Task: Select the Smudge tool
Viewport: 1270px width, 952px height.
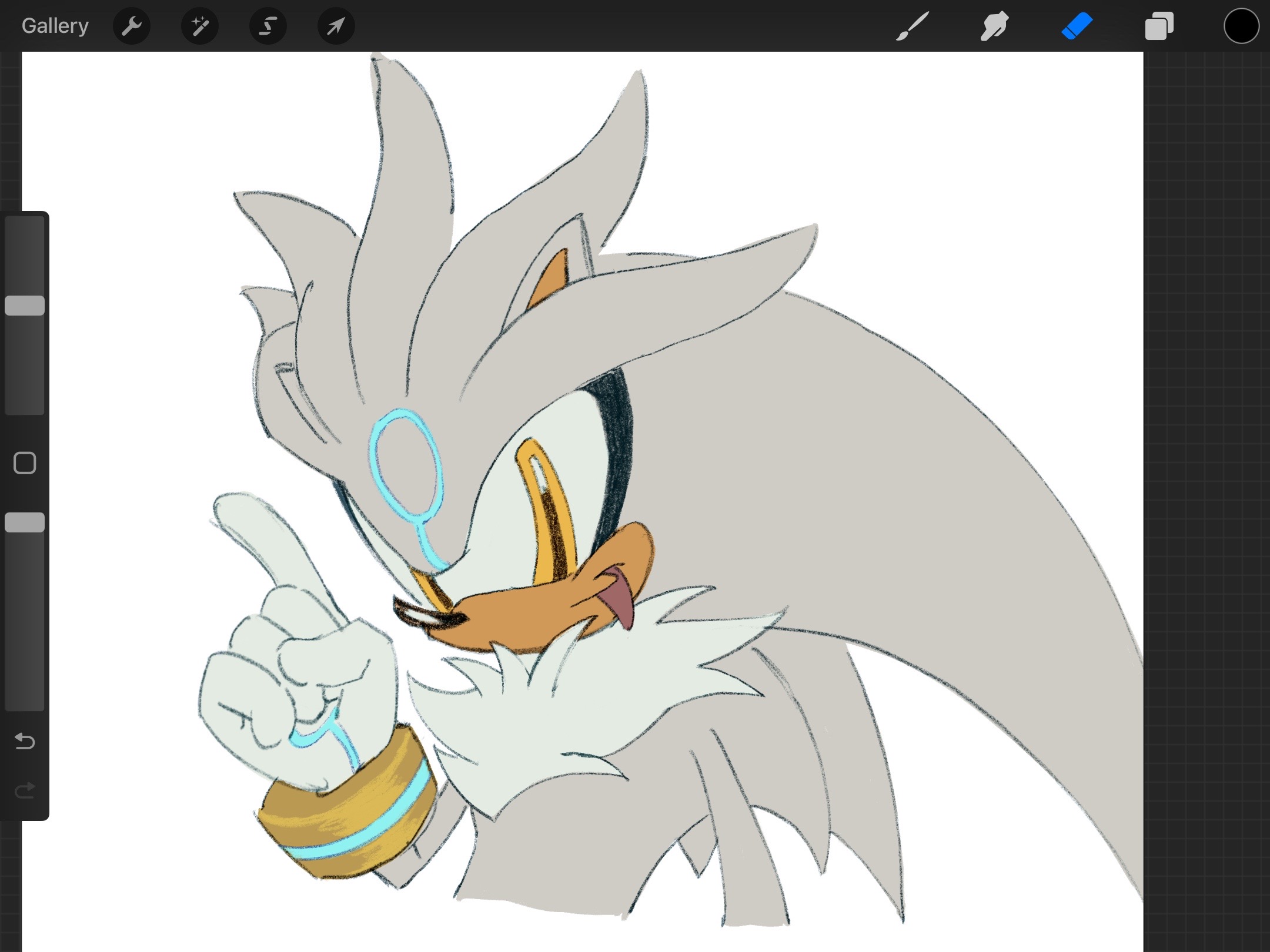Action: tap(995, 26)
